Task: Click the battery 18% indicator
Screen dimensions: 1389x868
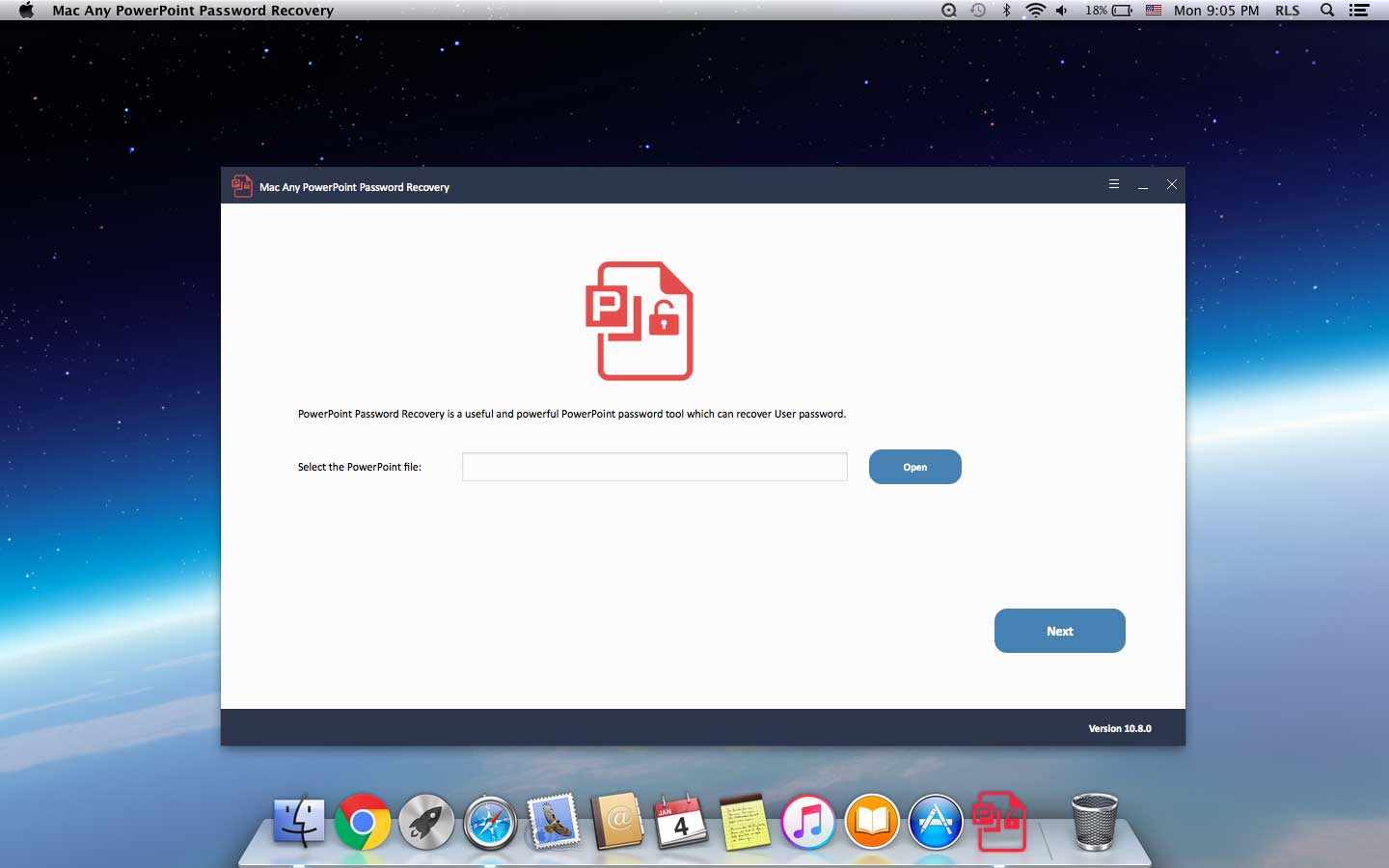Action: point(1108,11)
